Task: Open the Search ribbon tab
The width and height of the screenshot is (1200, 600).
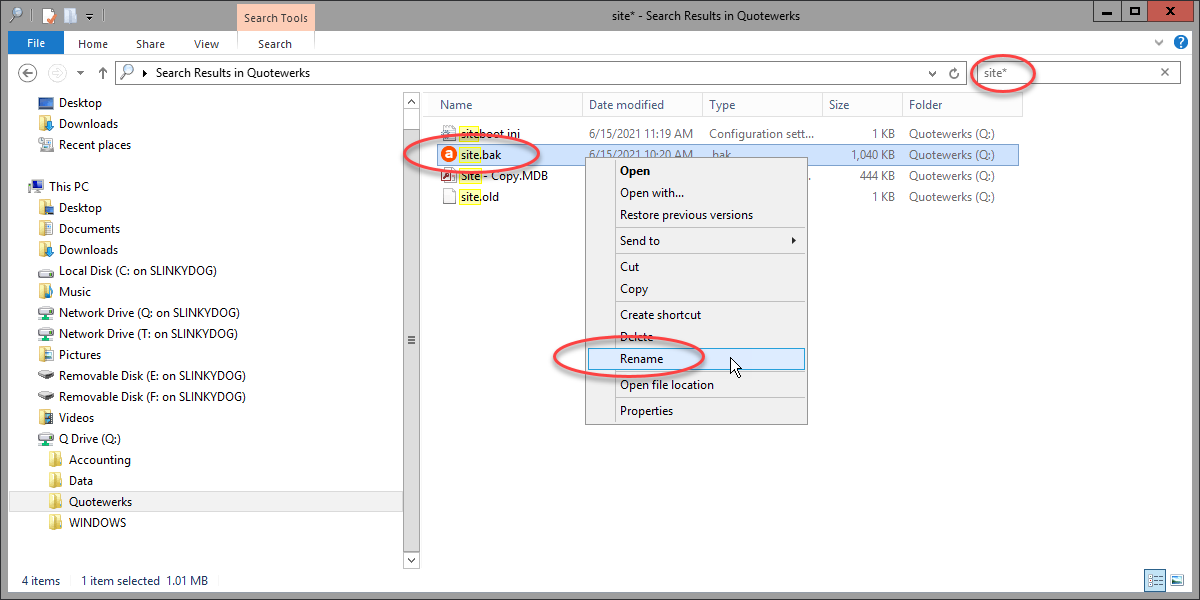Action: pyautogui.click(x=275, y=44)
